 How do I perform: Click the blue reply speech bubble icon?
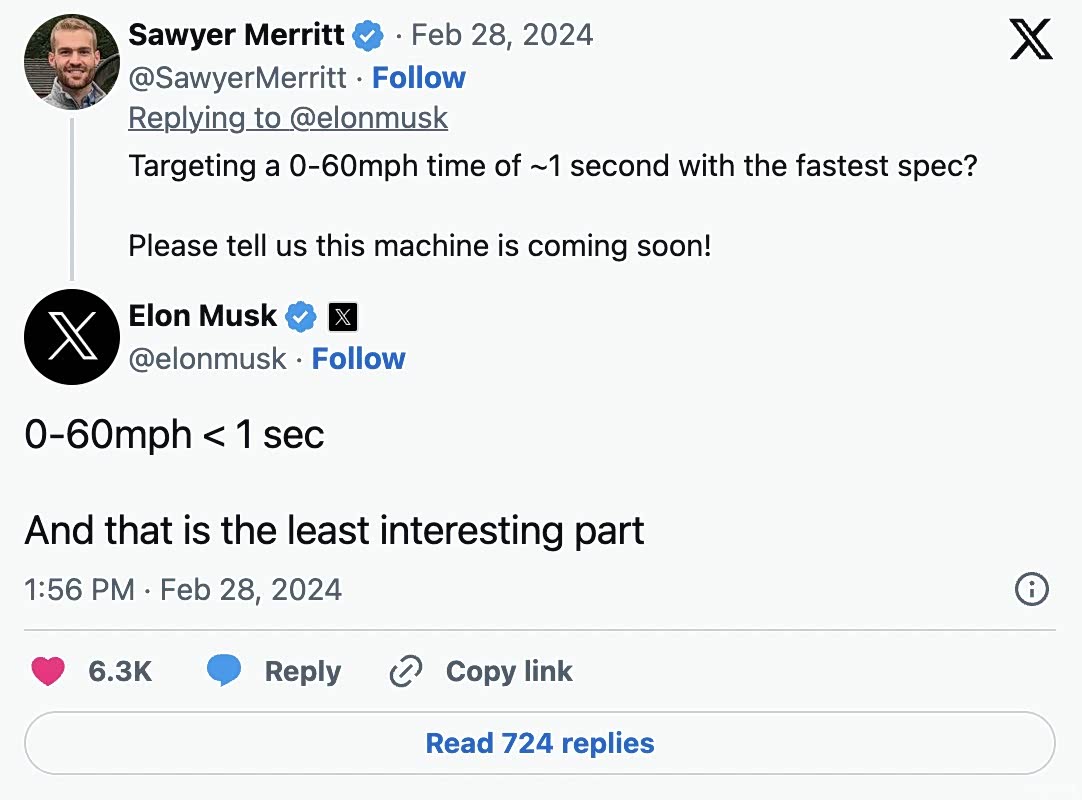[224, 671]
